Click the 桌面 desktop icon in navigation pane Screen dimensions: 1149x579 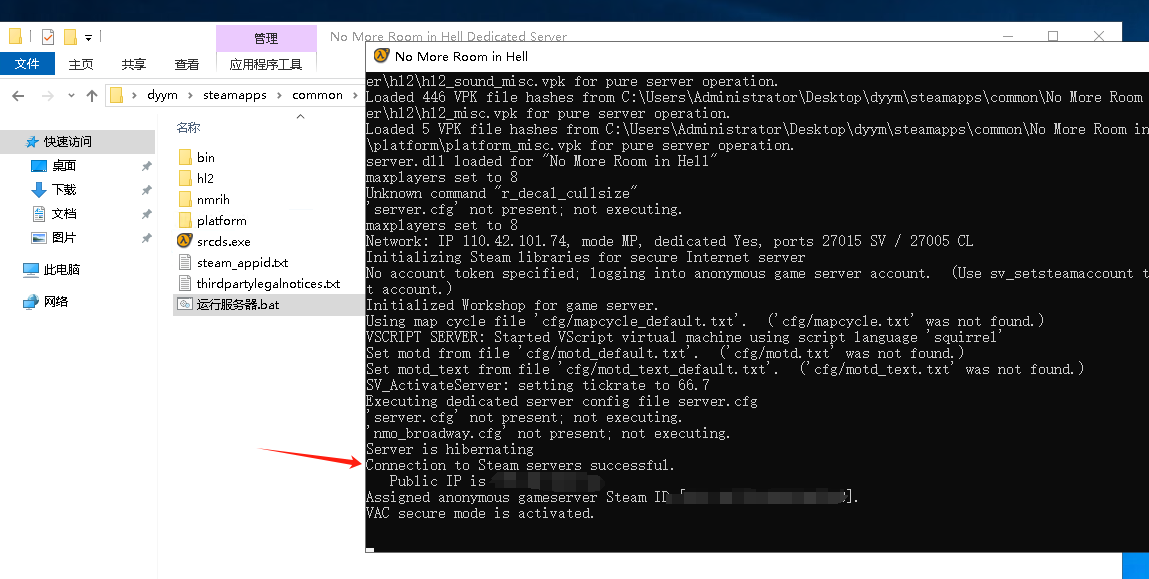[x=39, y=166]
